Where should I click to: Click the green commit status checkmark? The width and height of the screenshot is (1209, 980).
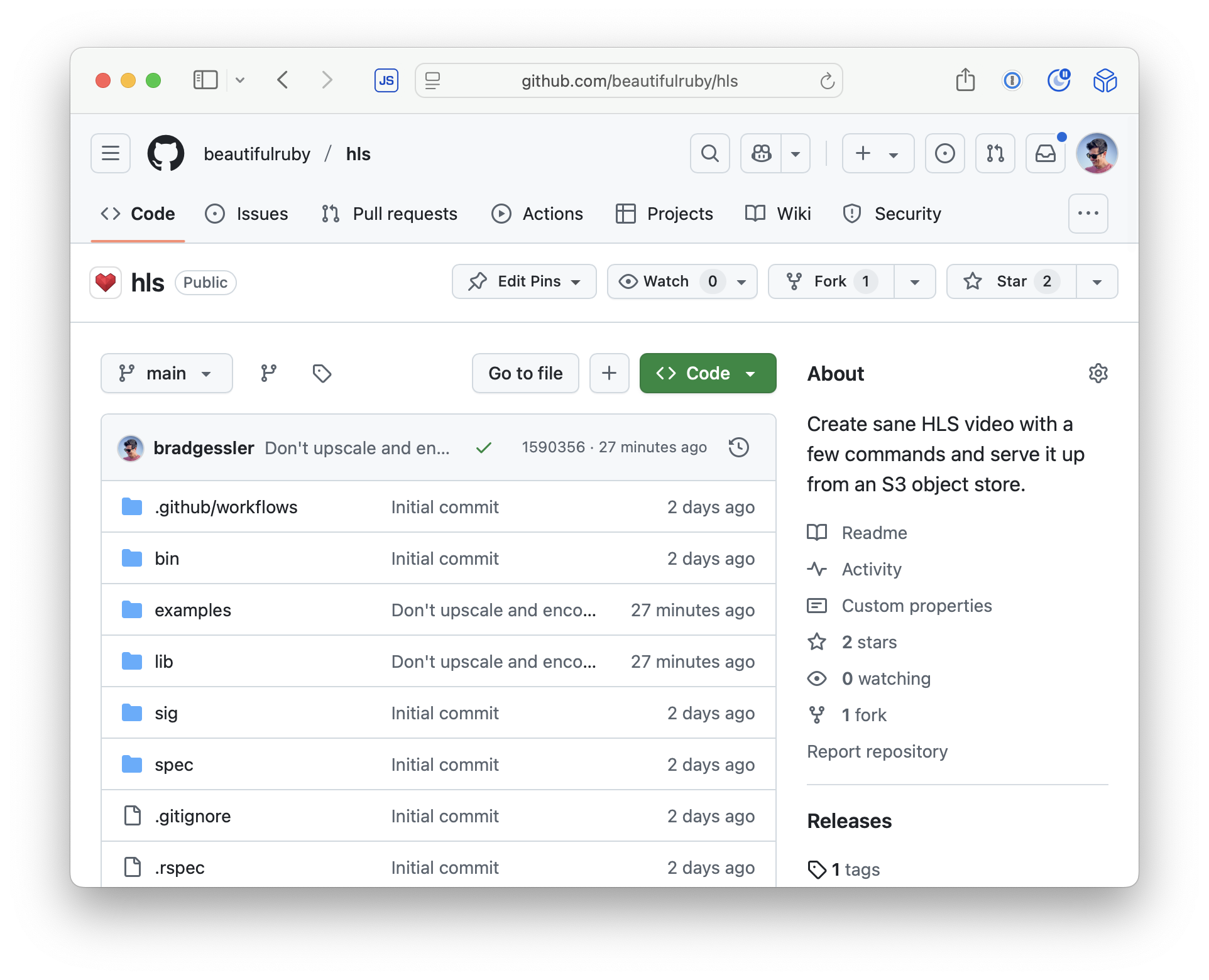tap(483, 448)
